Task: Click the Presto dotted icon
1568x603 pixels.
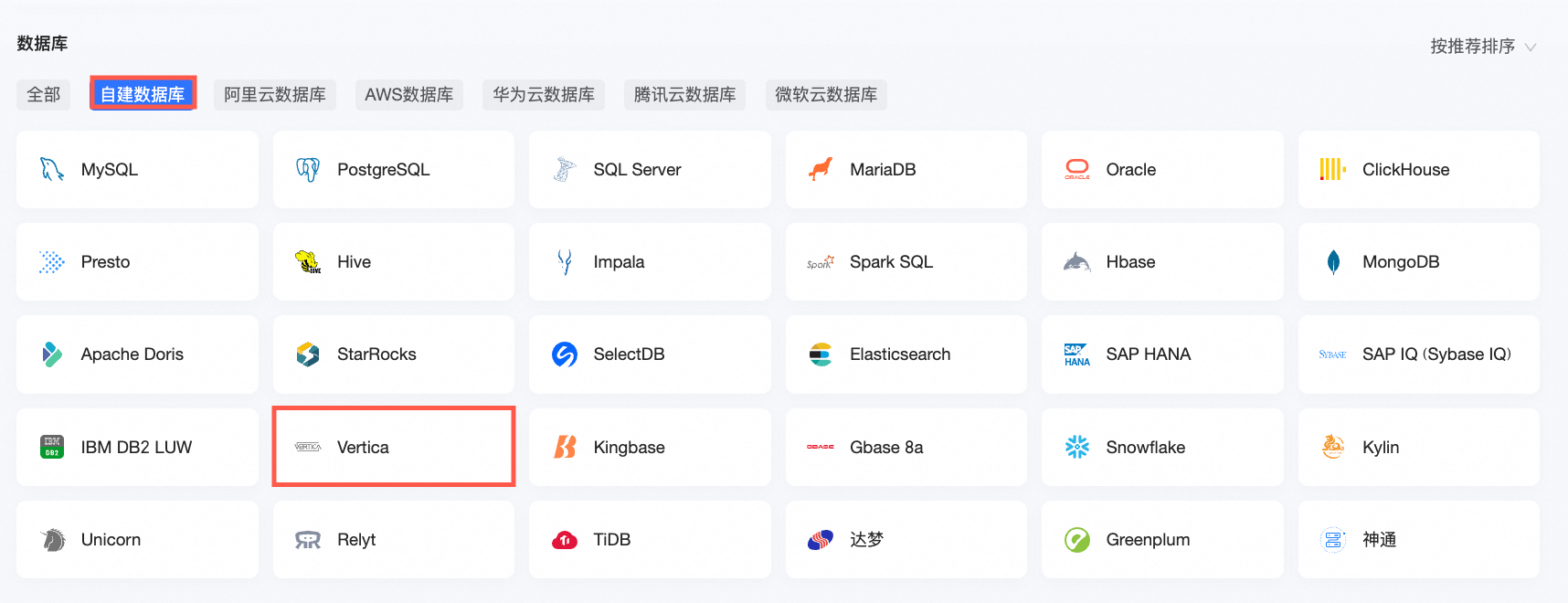Action: pyautogui.click(x=52, y=262)
